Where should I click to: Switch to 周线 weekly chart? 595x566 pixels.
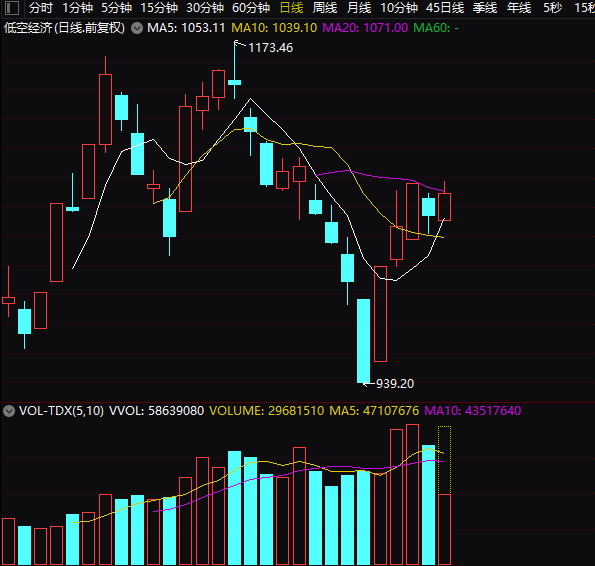(325, 8)
